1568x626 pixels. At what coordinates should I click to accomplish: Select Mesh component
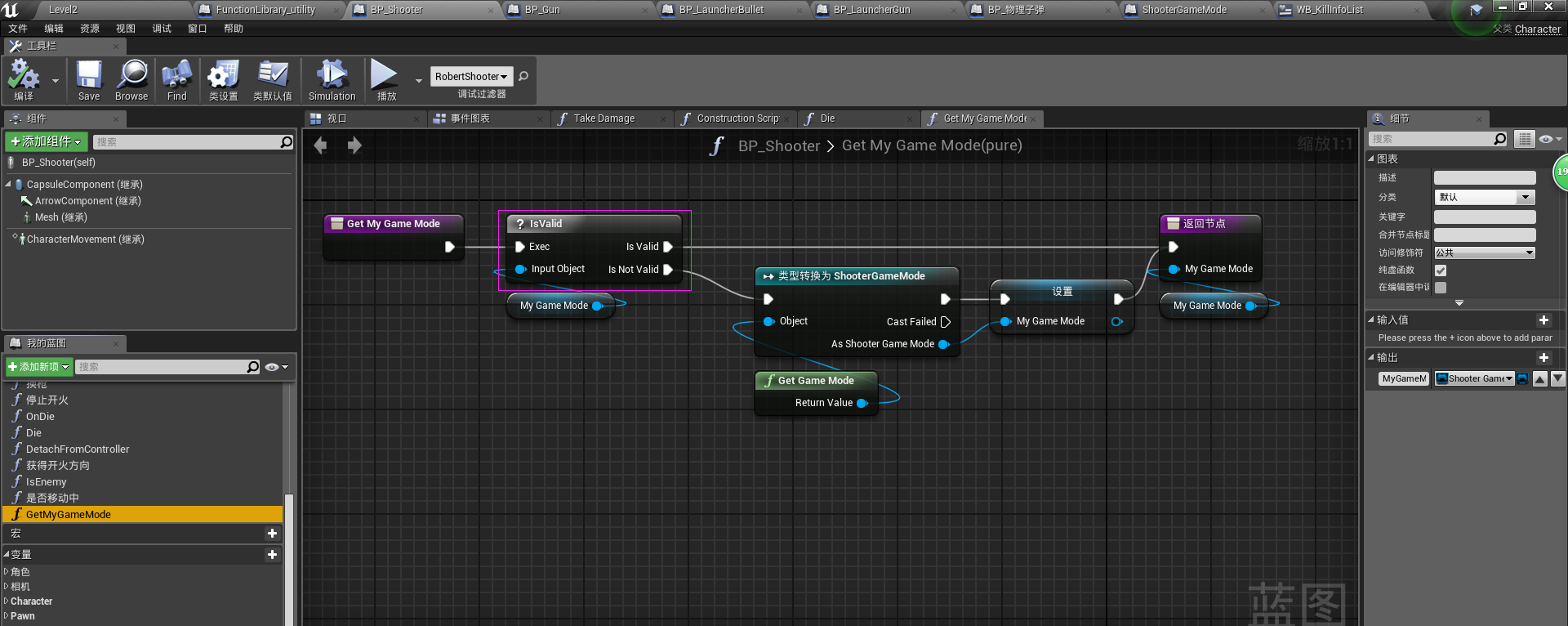[x=60, y=217]
